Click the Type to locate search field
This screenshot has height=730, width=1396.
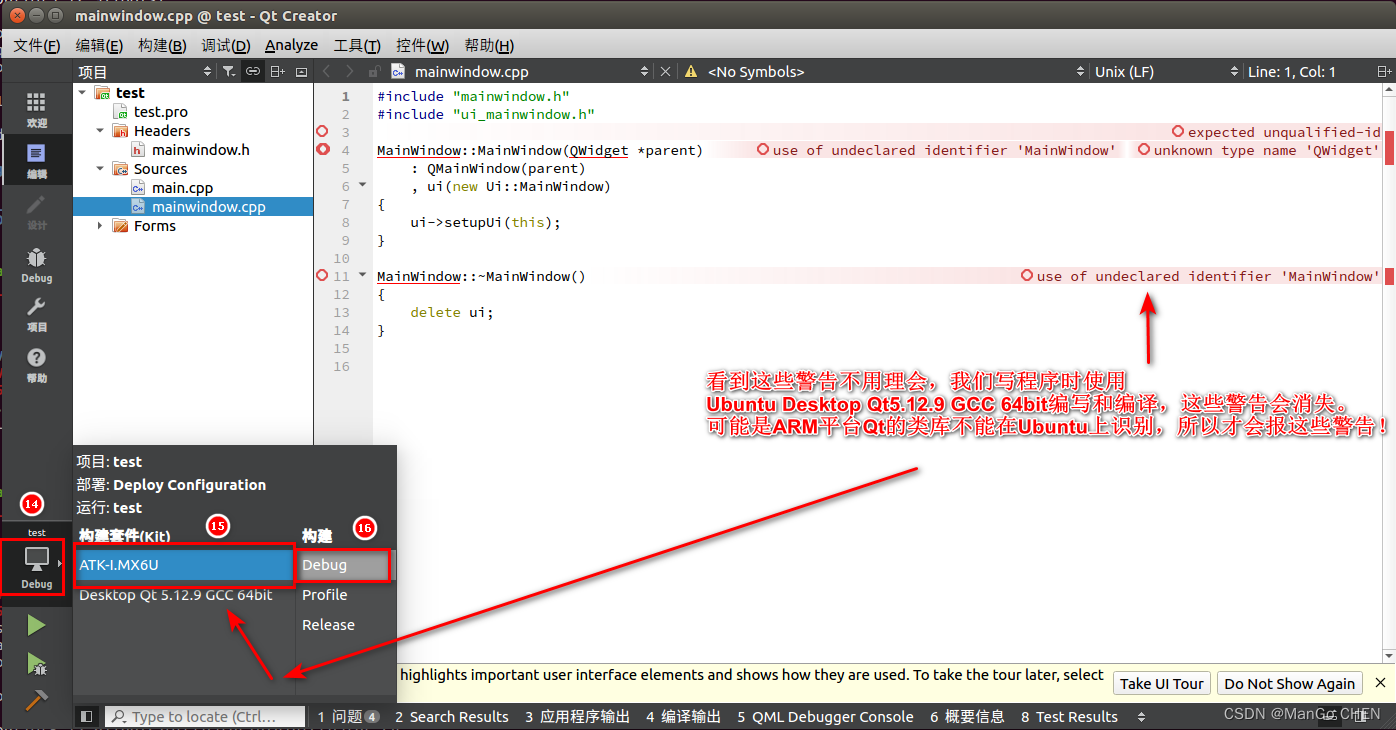[205, 716]
